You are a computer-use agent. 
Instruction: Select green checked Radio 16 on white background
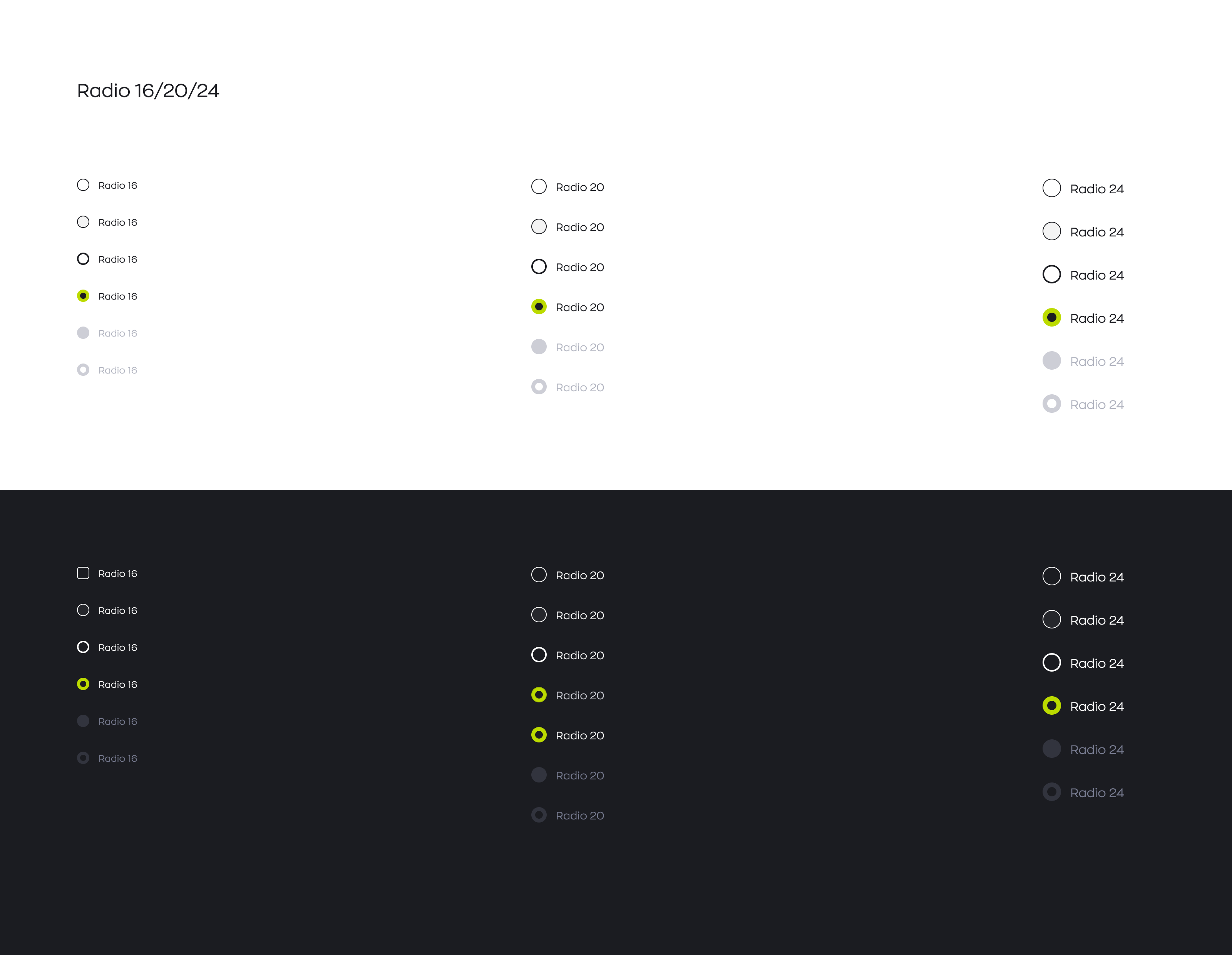click(x=83, y=296)
